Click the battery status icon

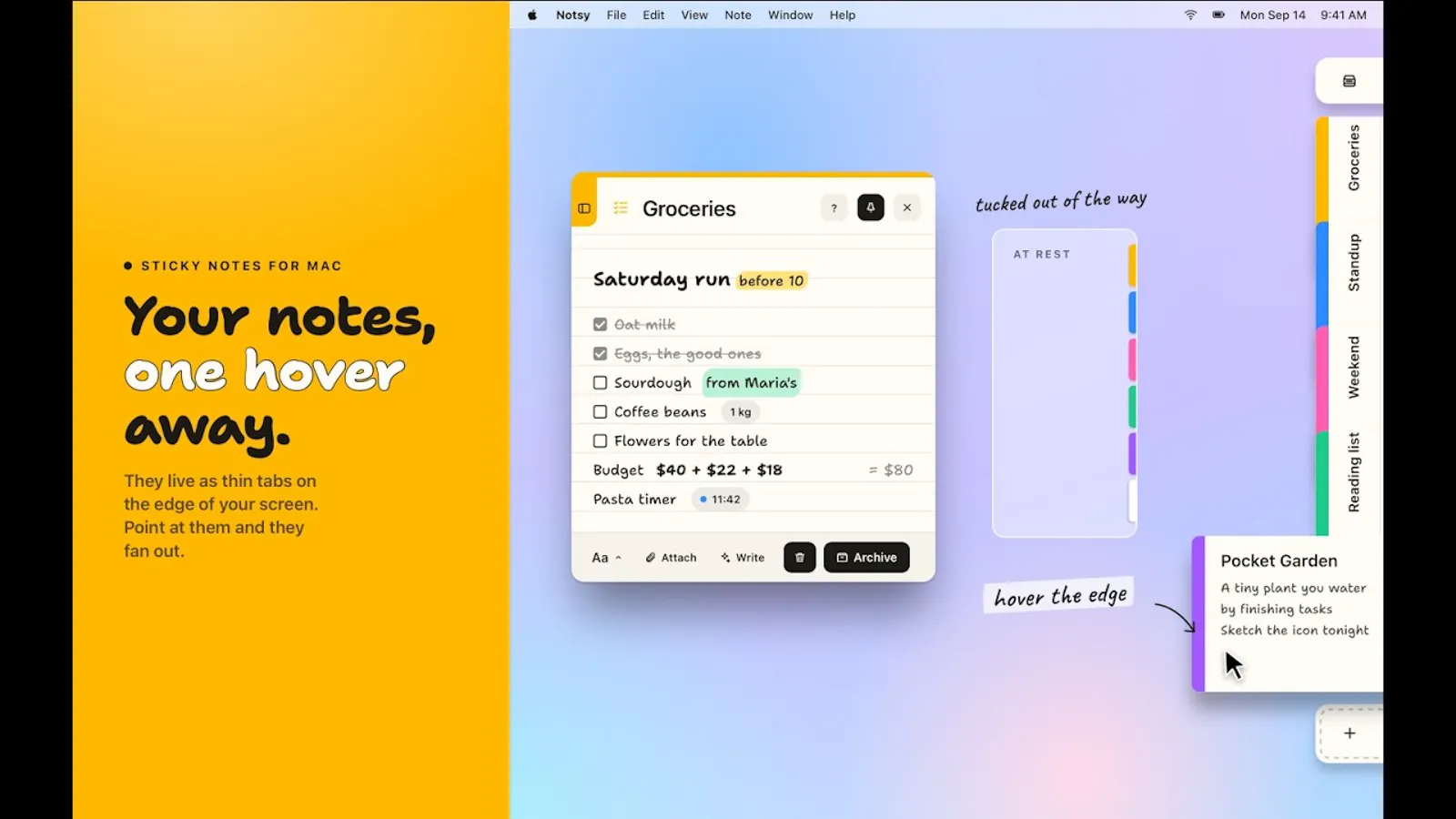pyautogui.click(x=1218, y=15)
